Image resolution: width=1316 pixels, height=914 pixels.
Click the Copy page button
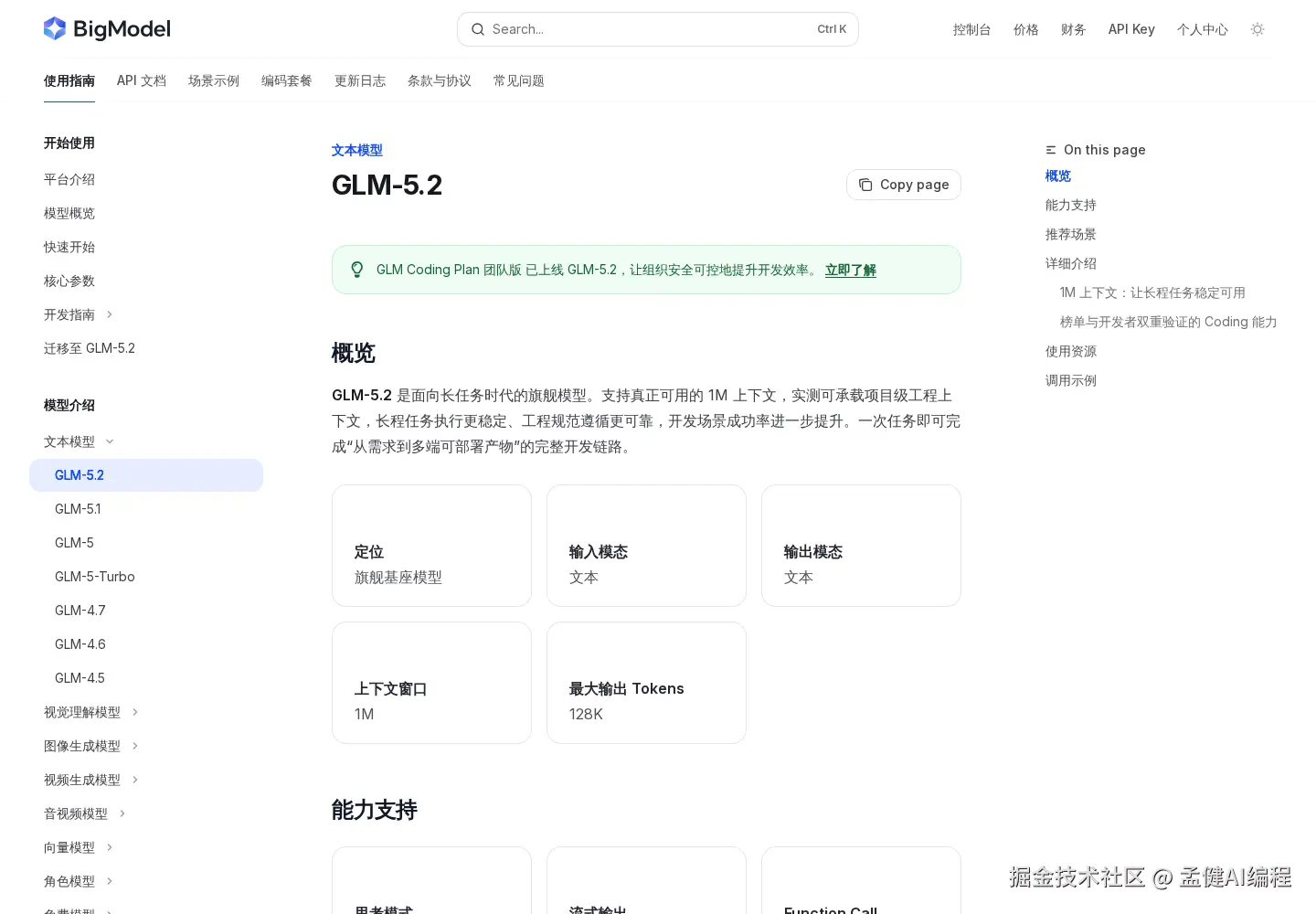(x=904, y=185)
